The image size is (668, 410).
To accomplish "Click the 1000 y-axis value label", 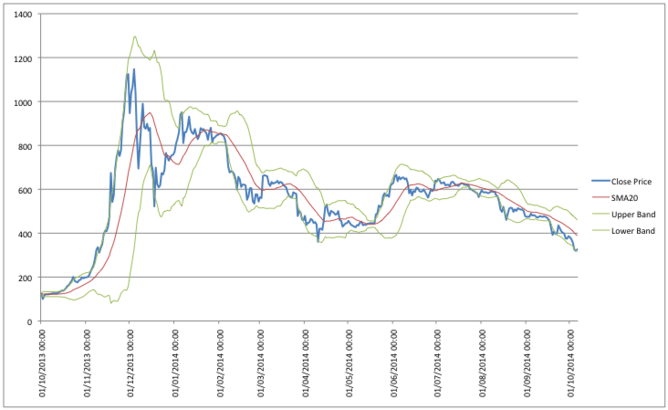I will click(x=22, y=103).
